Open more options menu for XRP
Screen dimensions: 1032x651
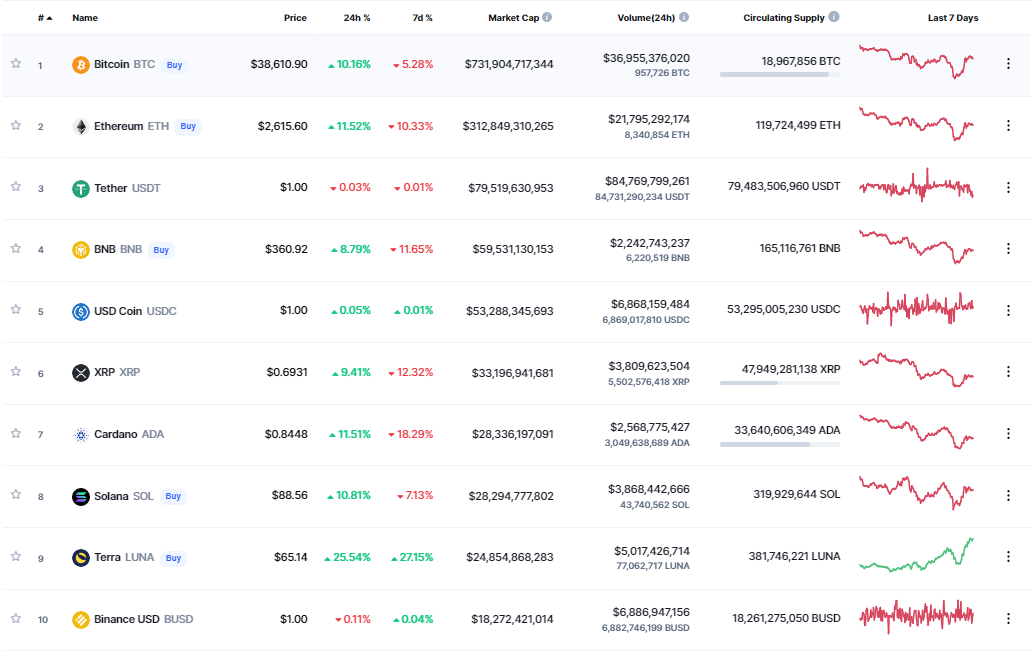pos(1008,372)
